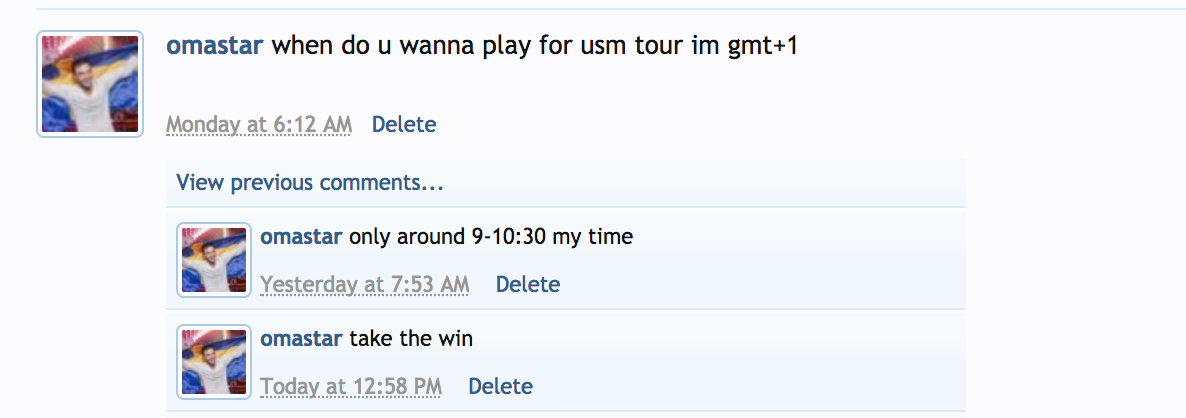Delete the 'take the win' comment
The image size is (1186, 418).
(501, 386)
